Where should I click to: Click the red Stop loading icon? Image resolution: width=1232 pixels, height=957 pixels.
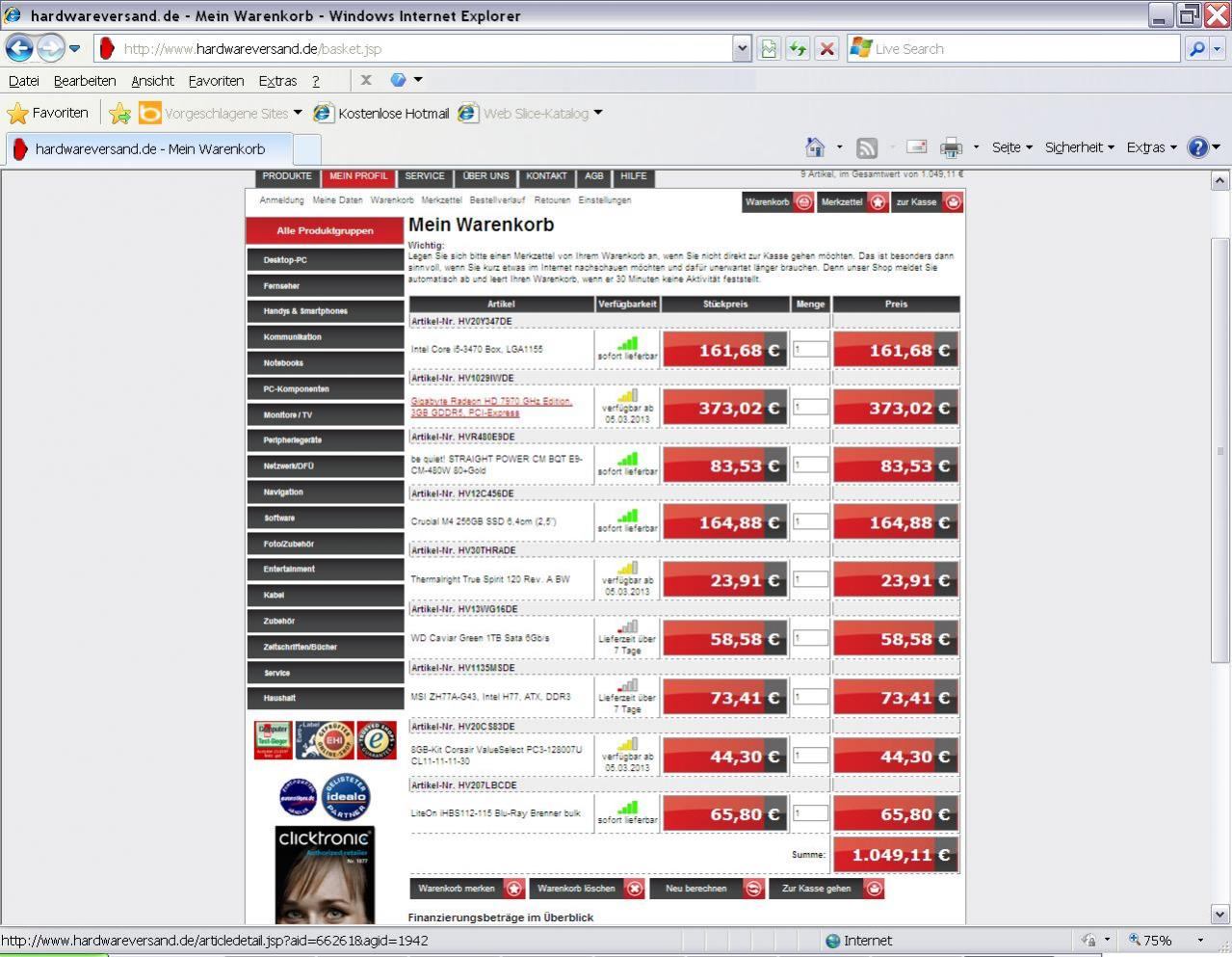826,48
